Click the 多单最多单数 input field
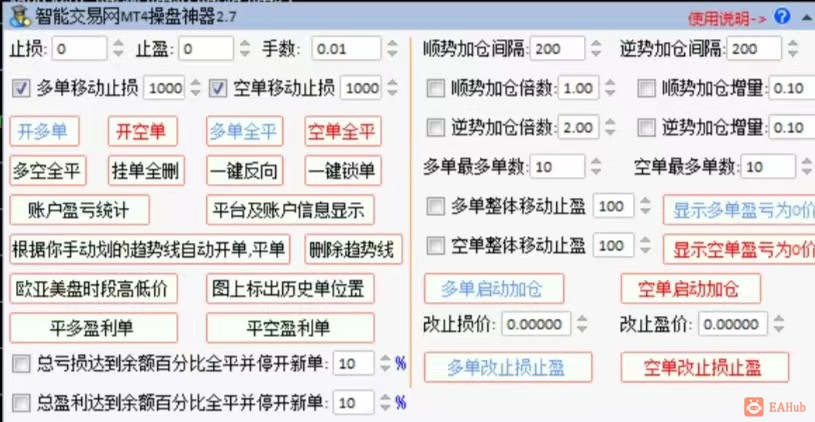Viewport: 815px width, 422px height. [557, 167]
